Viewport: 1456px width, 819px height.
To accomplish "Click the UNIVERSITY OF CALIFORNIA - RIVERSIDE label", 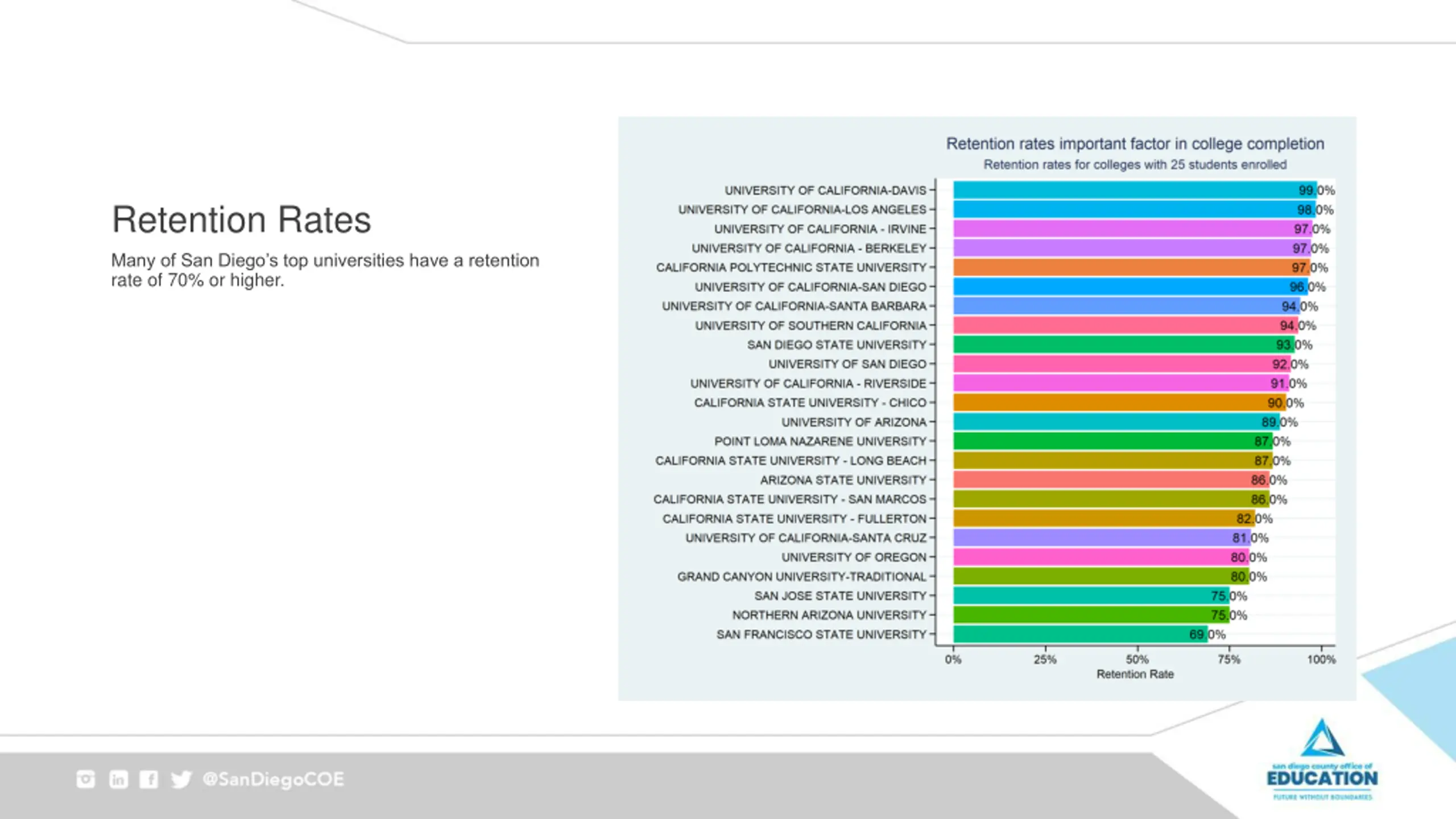I will (x=808, y=383).
